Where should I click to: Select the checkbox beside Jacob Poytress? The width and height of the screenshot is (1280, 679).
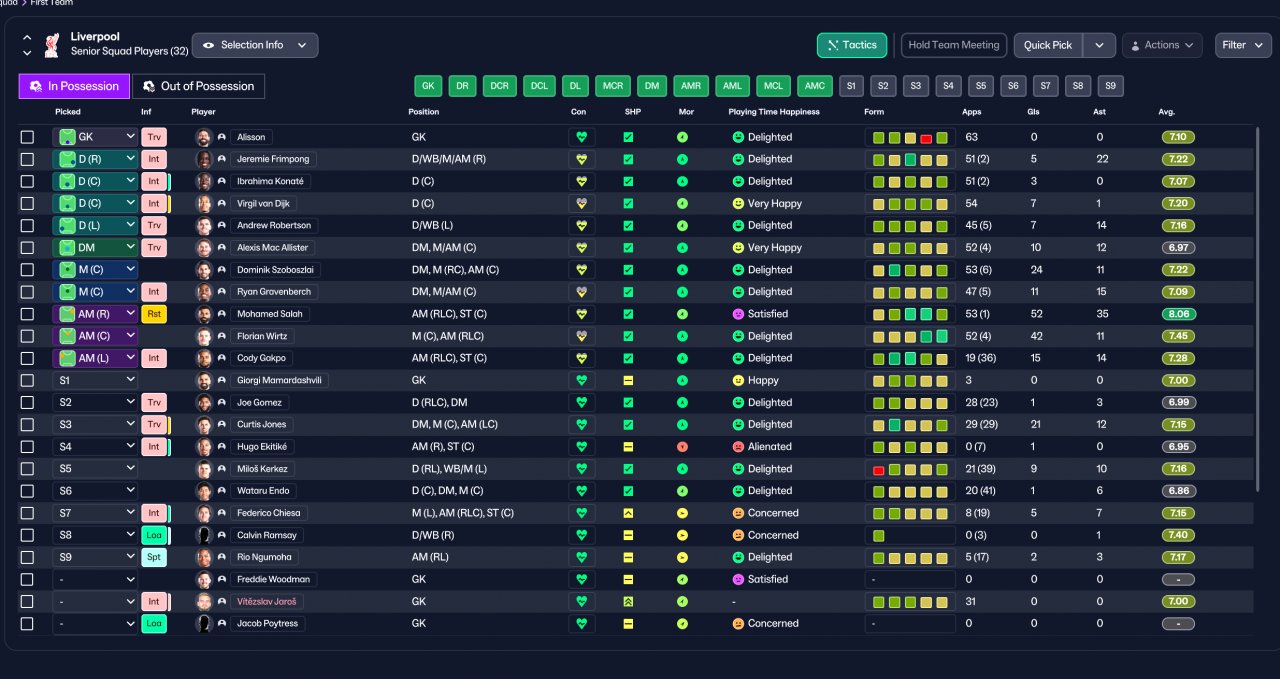(x=27, y=623)
